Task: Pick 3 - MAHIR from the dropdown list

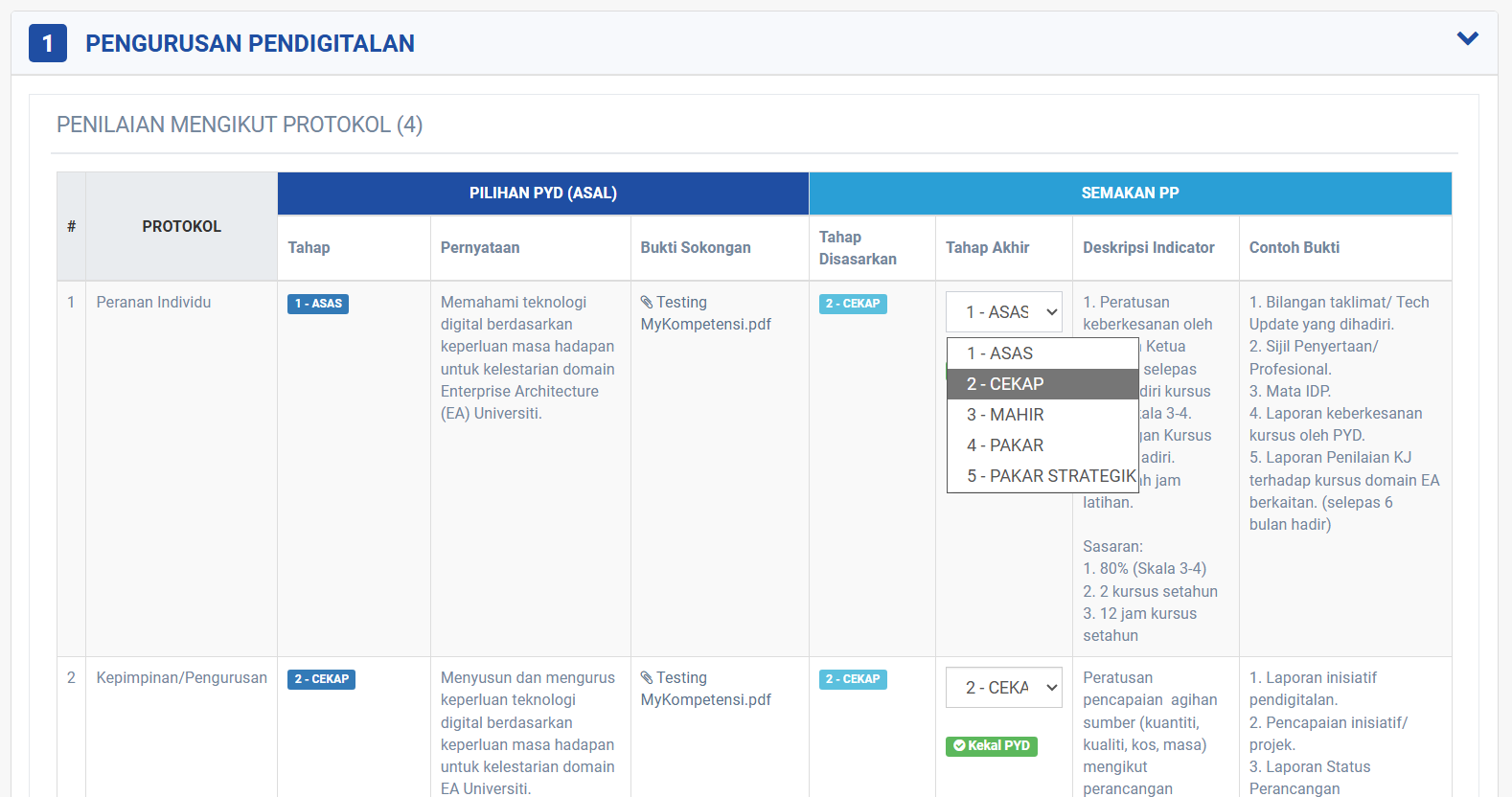Action: (1042, 415)
